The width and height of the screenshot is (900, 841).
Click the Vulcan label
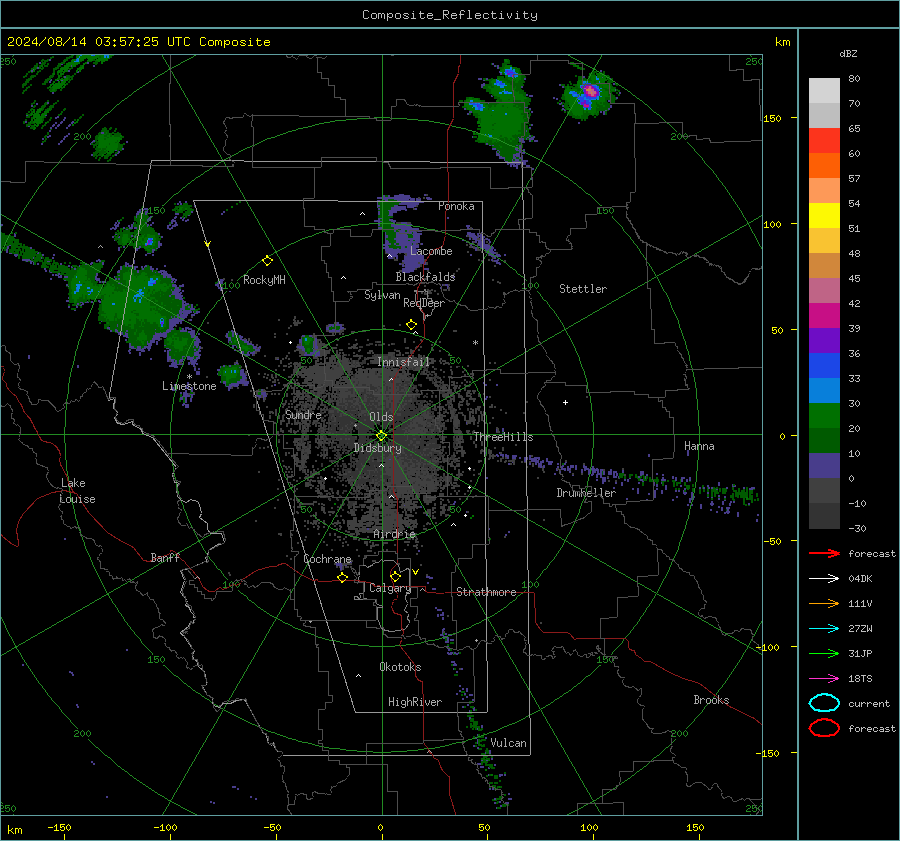[508, 743]
